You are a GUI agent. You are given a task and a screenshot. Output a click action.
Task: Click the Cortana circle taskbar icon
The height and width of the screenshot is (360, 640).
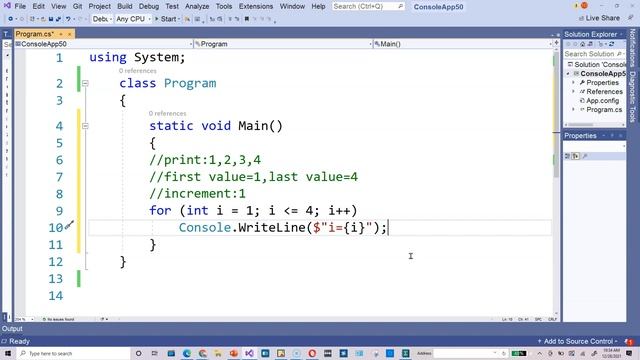pyautogui.click(x=138, y=353)
